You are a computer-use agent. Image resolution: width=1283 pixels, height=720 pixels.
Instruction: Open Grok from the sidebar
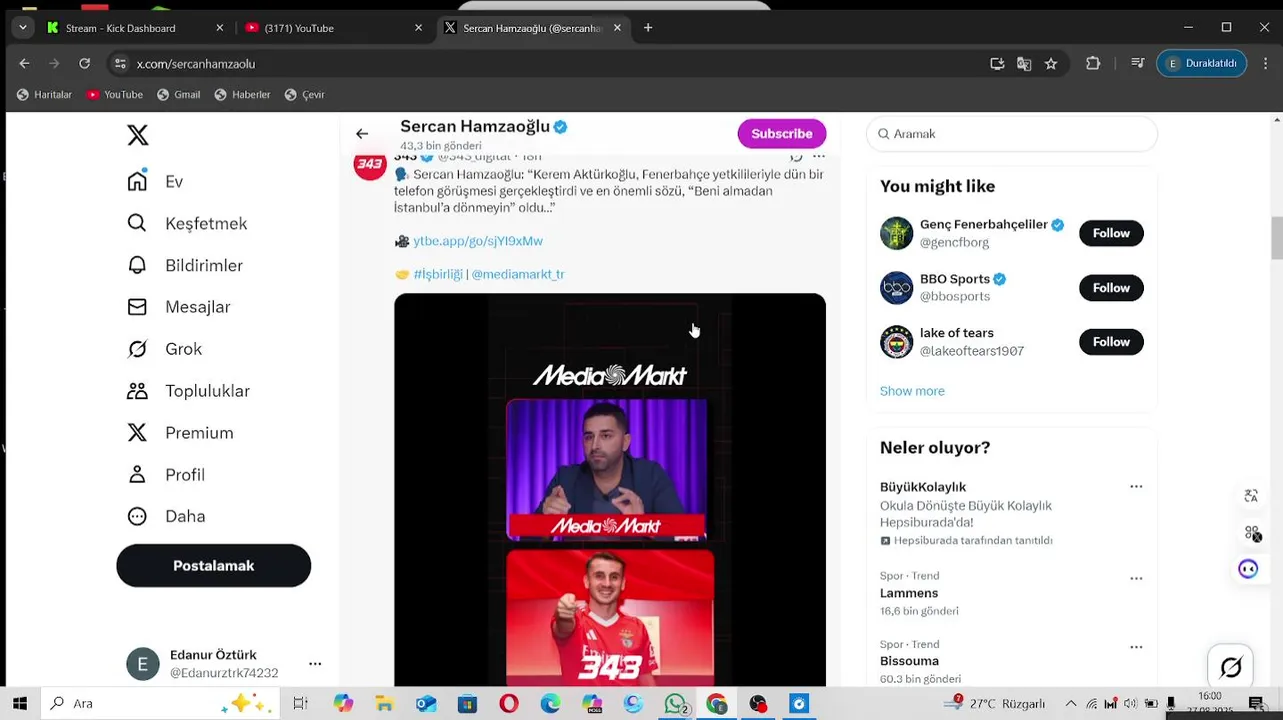[x=165, y=349]
